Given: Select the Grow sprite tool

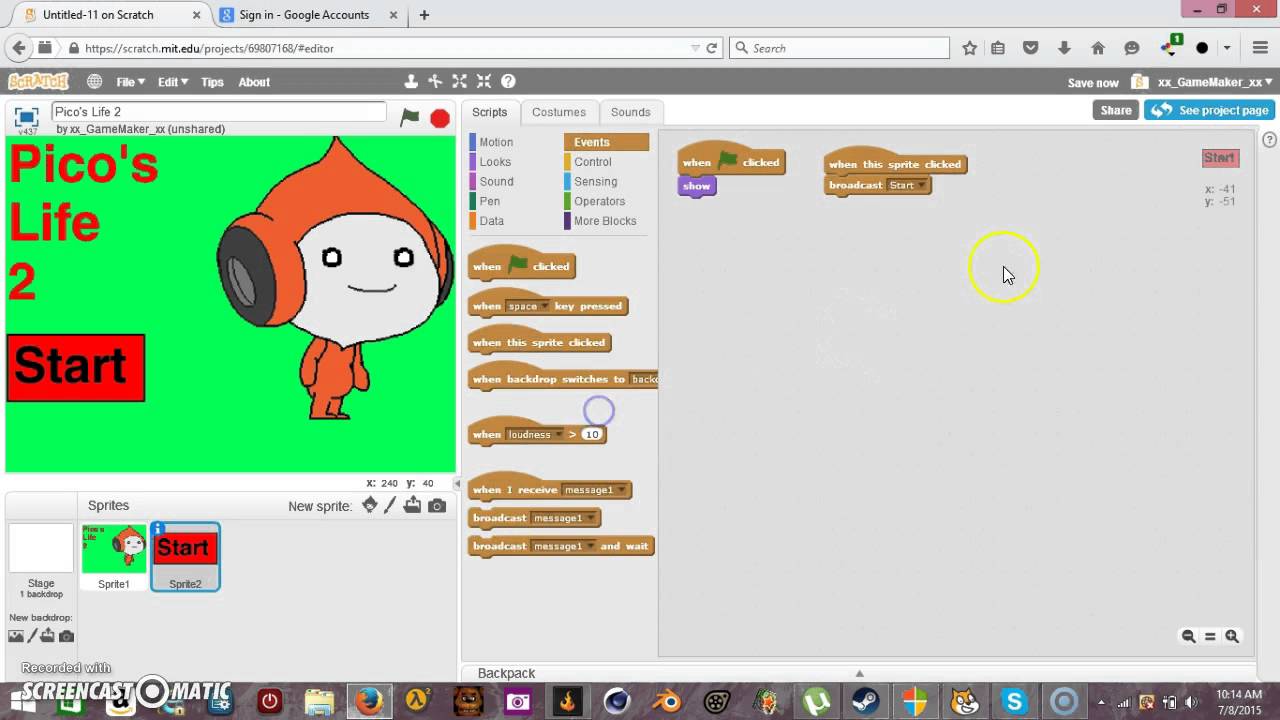Looking at the screenshot, I should pyautogui.click(x=460, y=82).
